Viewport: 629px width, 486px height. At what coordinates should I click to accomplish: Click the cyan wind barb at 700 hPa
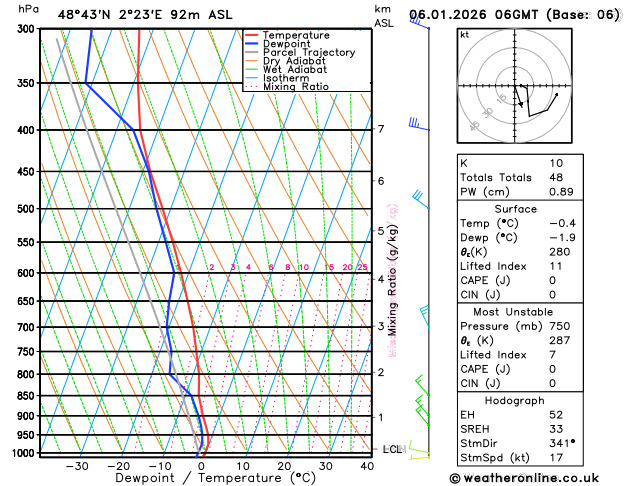tap(425, 317)
